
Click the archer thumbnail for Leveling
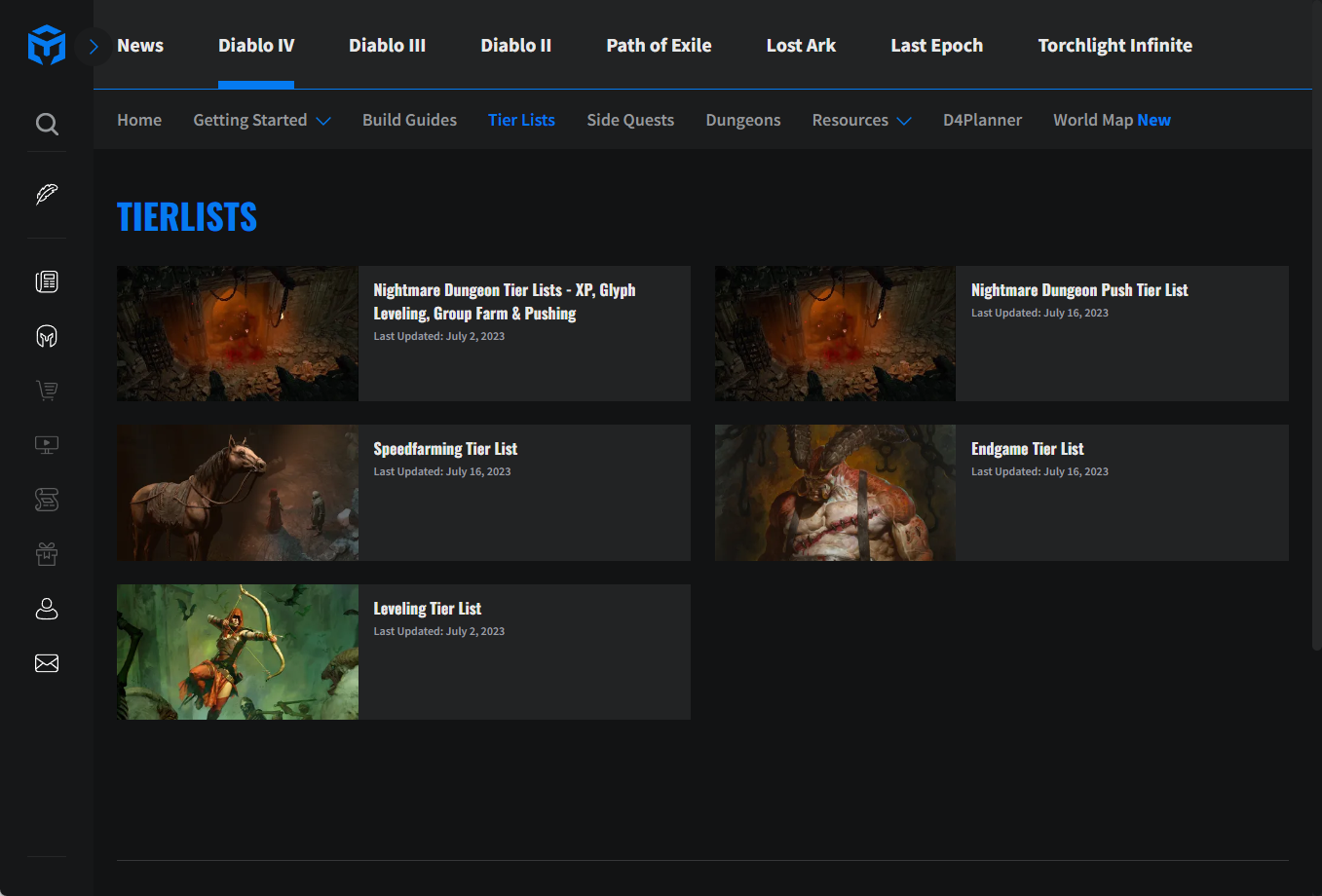pos(238,653)
